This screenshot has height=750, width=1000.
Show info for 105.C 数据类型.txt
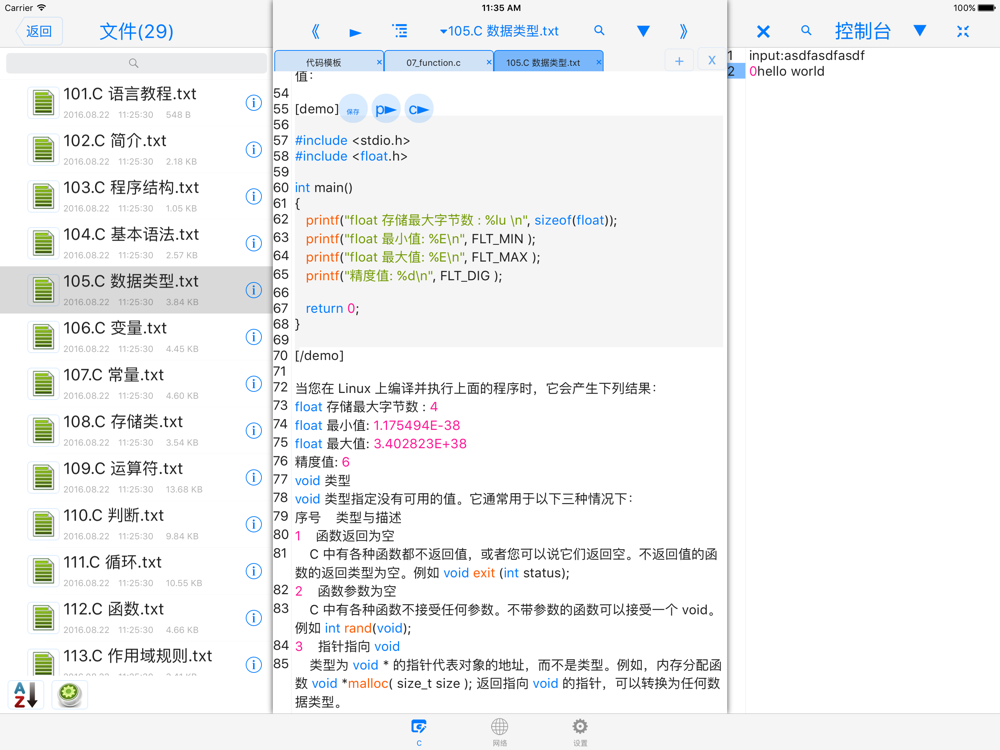[254, 290]
